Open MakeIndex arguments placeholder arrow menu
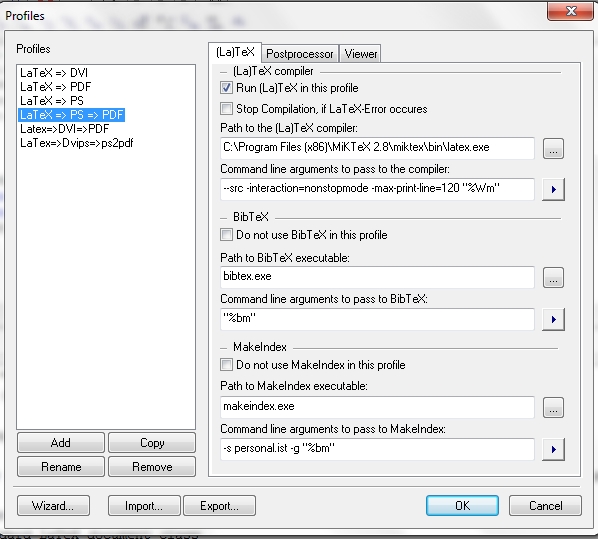Image resolution: width=598 pixels, height=539 pixels. pyautogui.click(x=553, y=449)
